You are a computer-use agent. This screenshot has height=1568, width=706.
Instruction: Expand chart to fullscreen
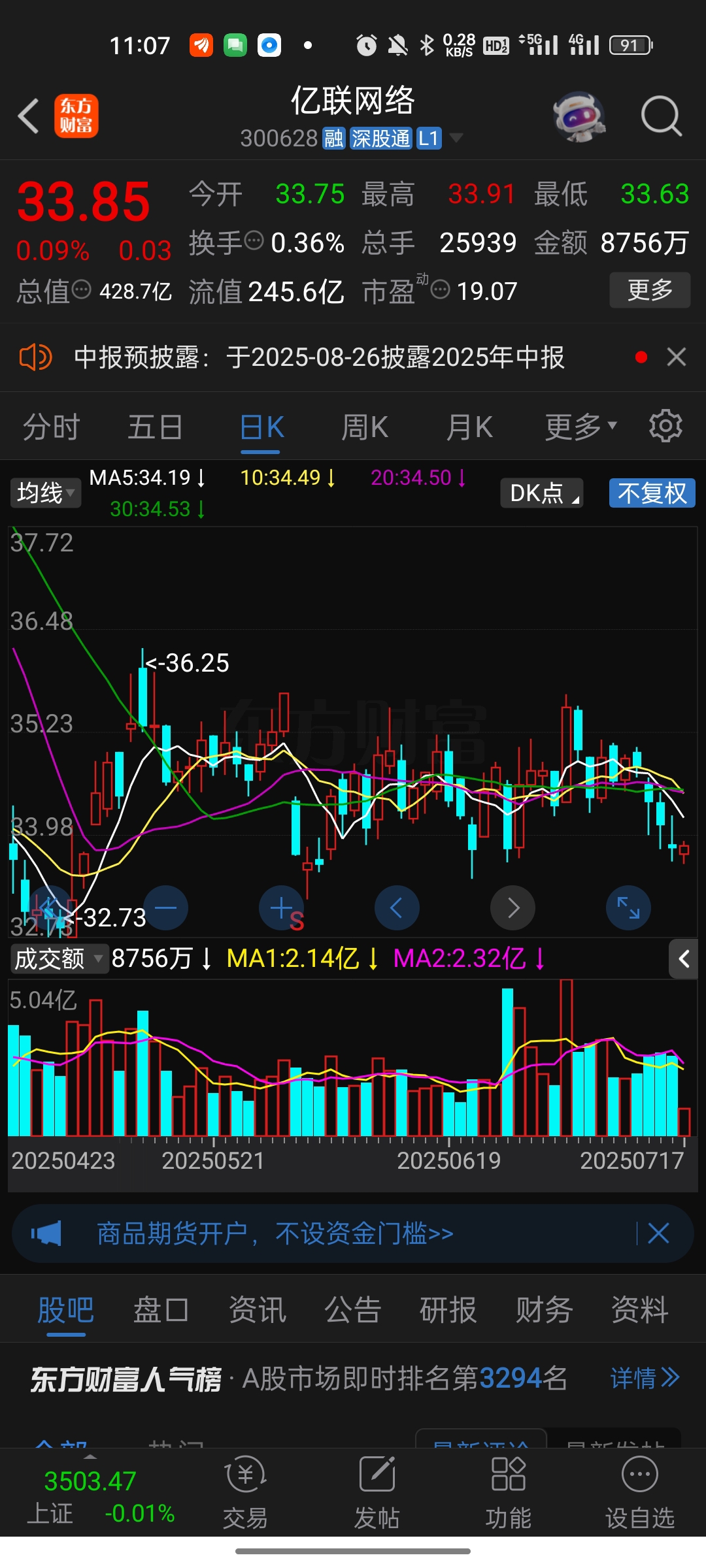point(628,907)
